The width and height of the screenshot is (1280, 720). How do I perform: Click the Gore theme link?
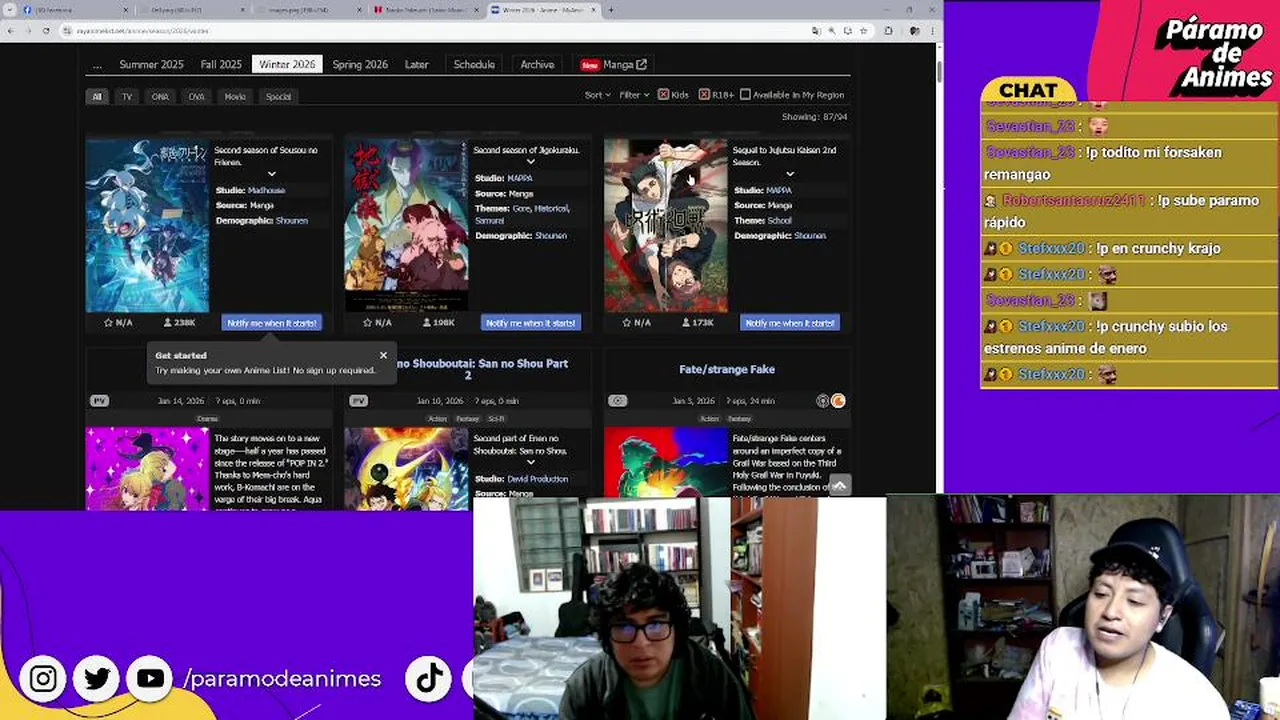click(521, 208)
